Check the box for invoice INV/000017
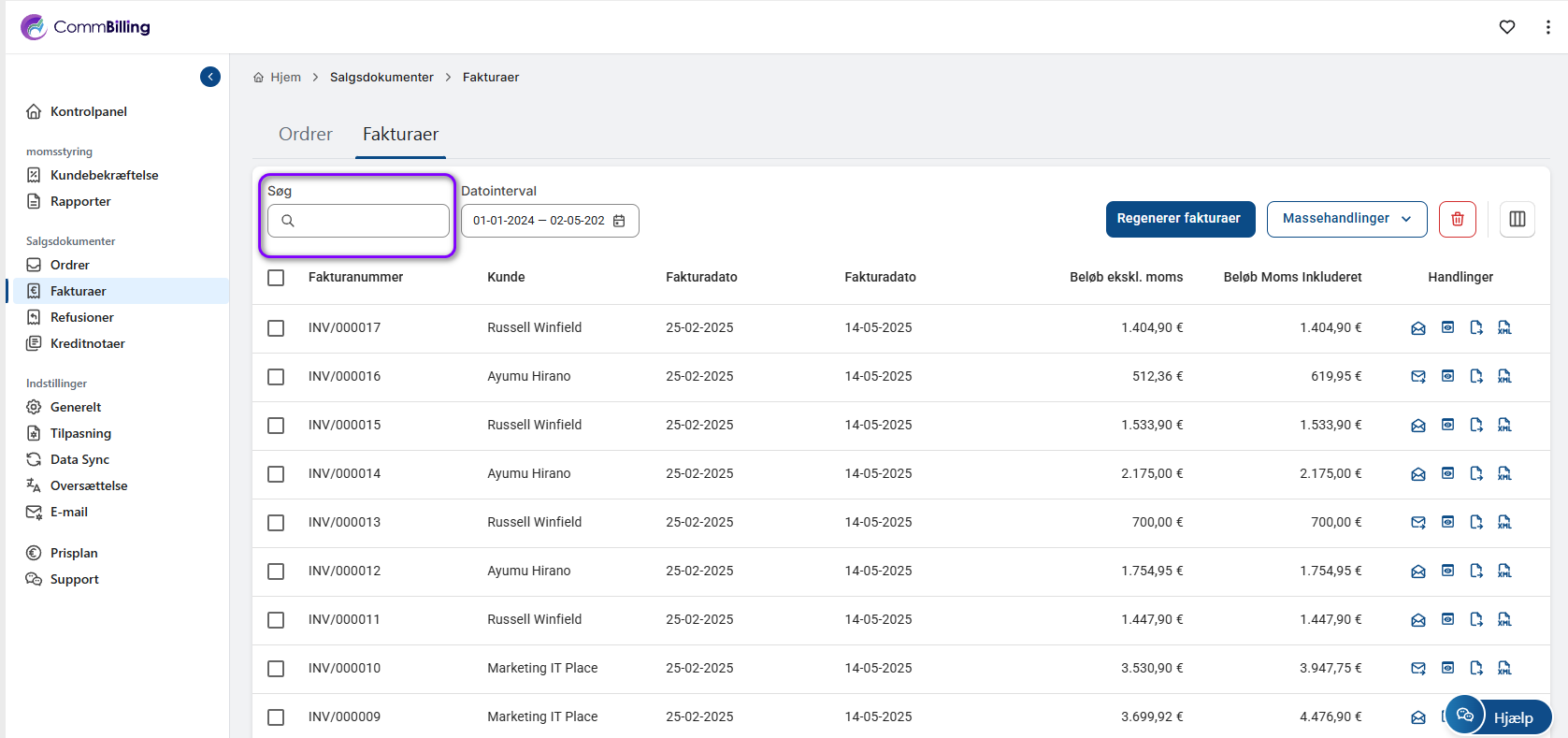Screen dimensions: 1568x738 [276, 328]
